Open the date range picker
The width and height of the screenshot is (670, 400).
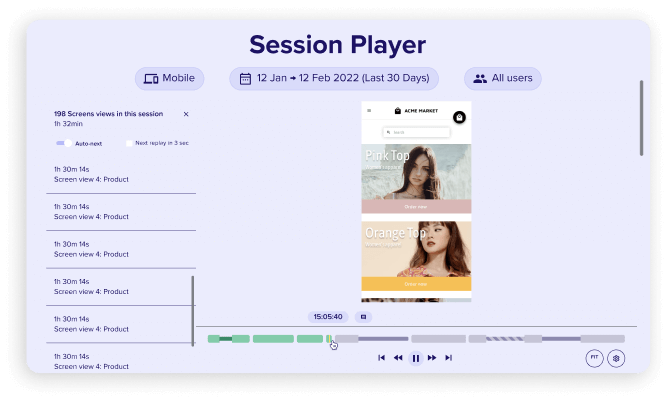tap(334, 78)
